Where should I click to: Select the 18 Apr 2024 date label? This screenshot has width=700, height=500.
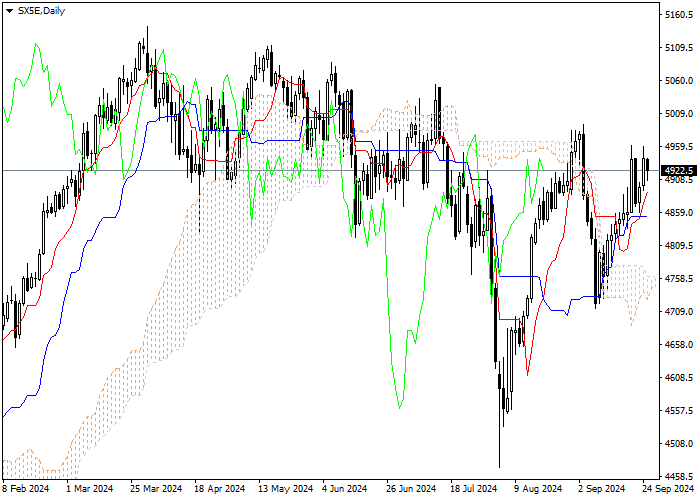tap(220, 489)
